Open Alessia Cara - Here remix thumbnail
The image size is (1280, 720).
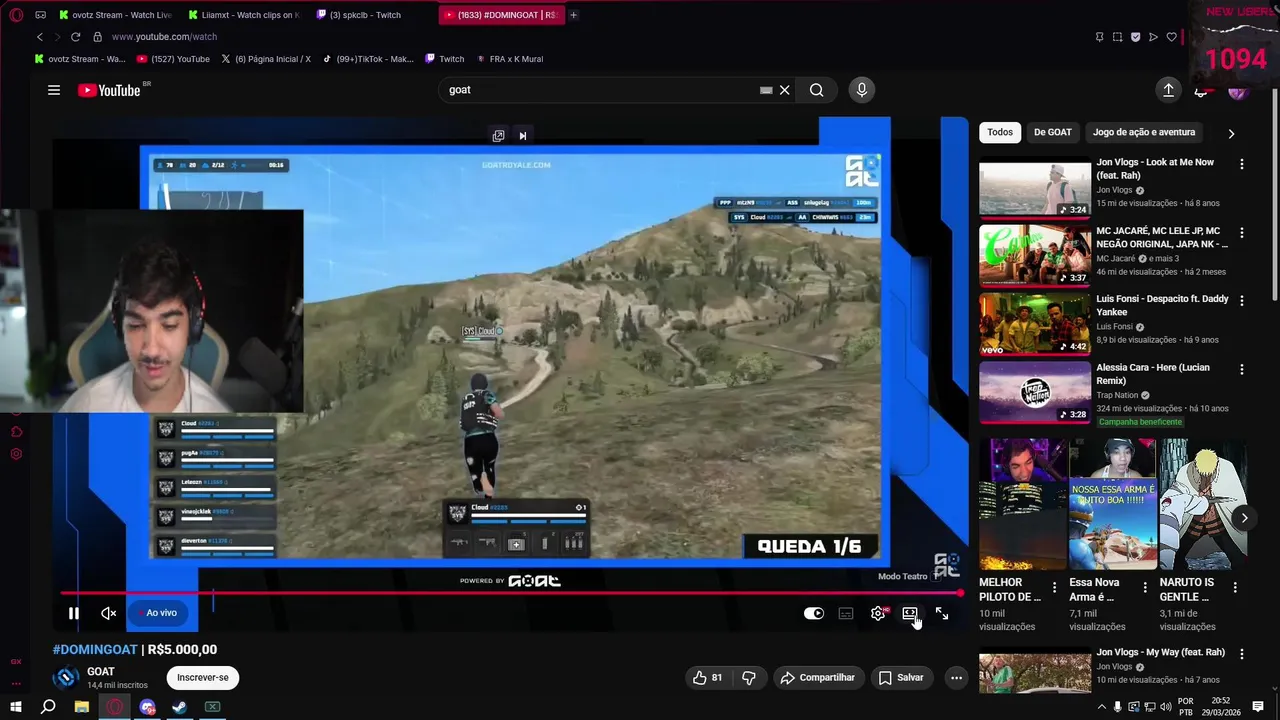coord(1035,393)
